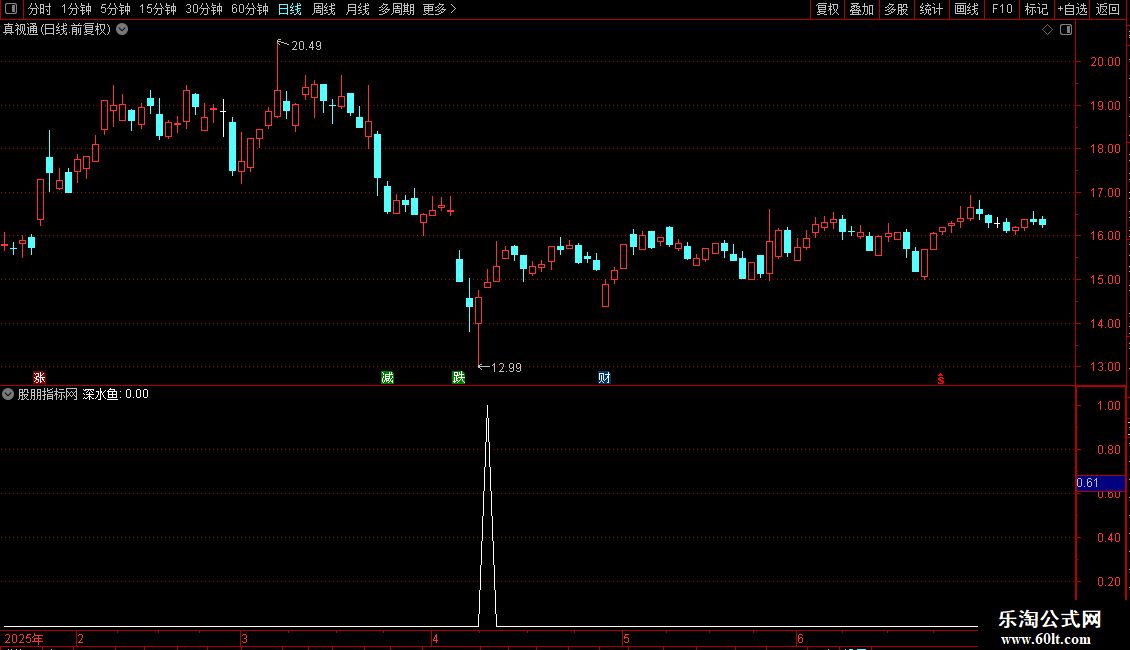Click the 复权 button

point(827,9)
